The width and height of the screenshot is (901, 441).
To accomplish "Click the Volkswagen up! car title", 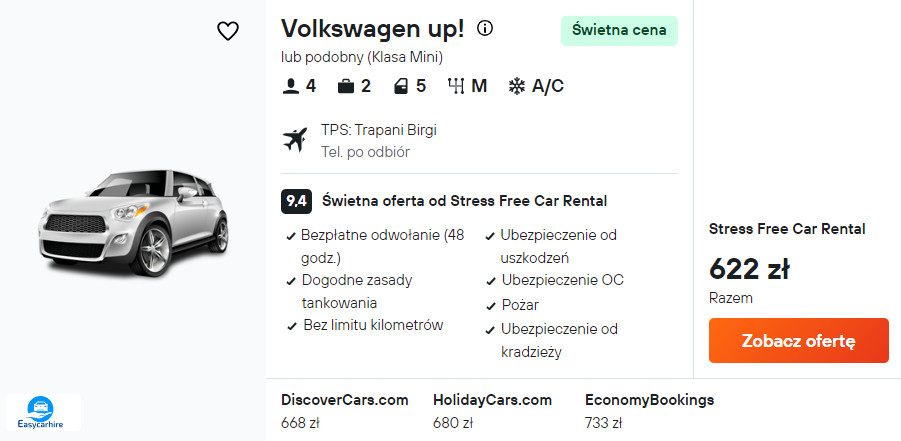I will 373,29.
